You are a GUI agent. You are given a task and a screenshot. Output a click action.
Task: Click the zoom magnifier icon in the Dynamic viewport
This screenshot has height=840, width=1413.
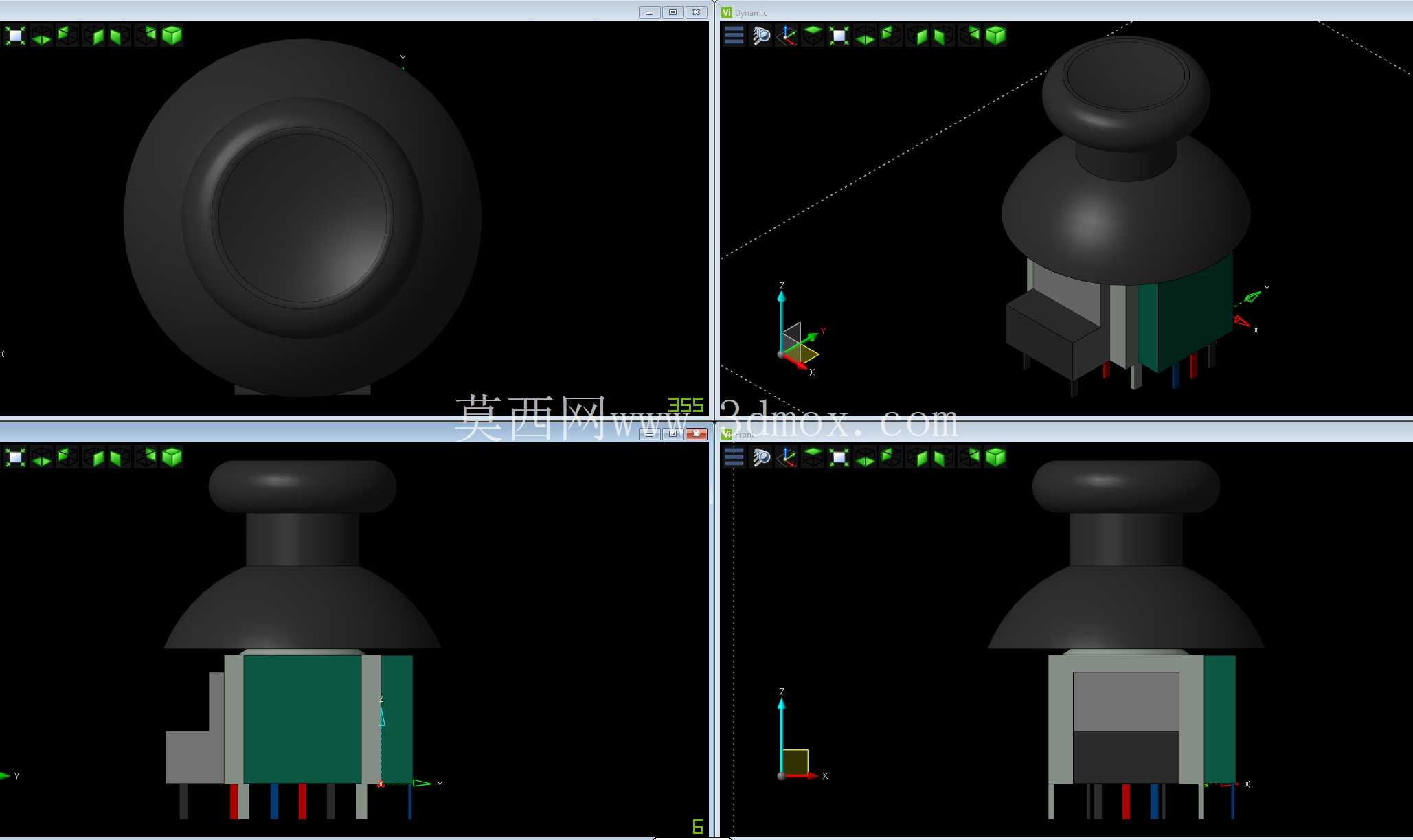click(760, 36)
